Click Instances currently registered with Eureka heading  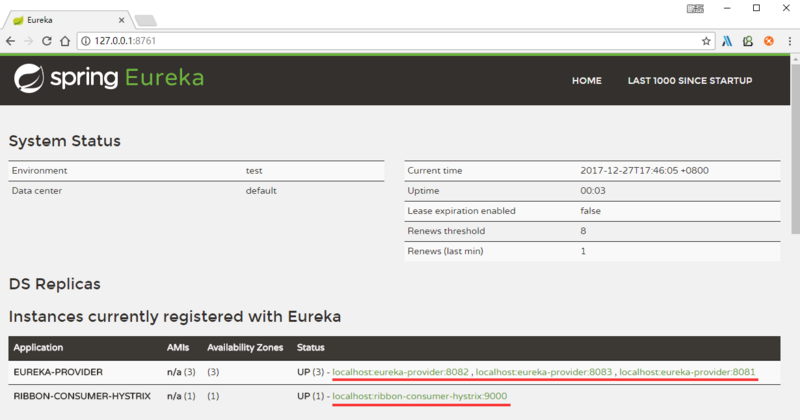[x=175, y=316]
